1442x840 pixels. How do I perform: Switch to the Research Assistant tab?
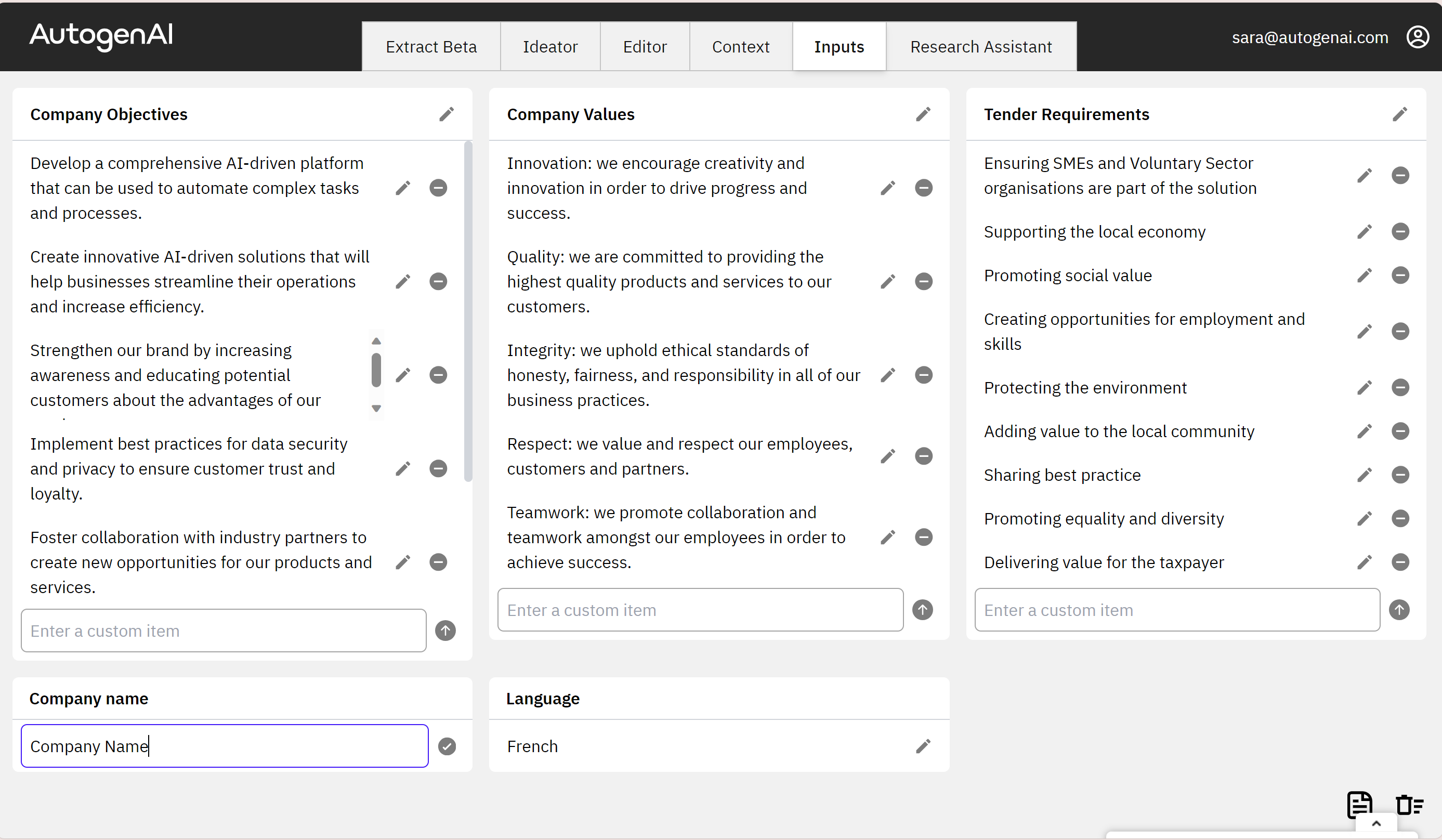point(981,46)
